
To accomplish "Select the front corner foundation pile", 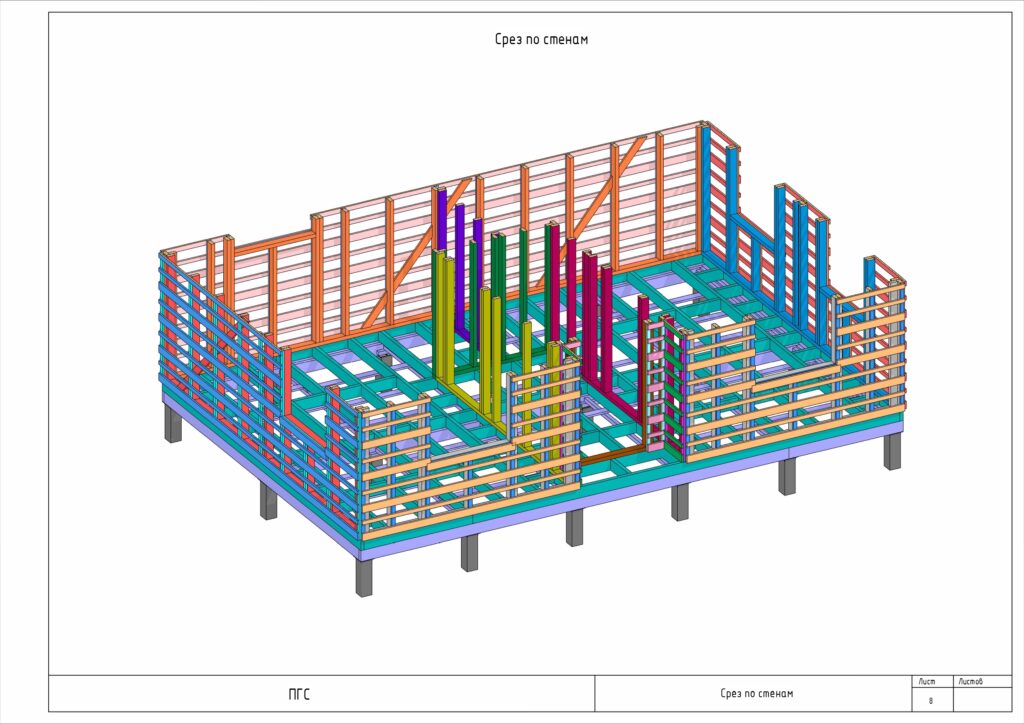I will click(364, 577).
